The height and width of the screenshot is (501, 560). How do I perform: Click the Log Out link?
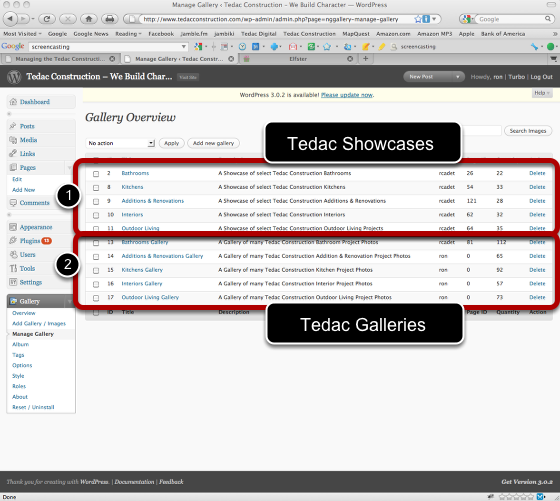[541, 77]
